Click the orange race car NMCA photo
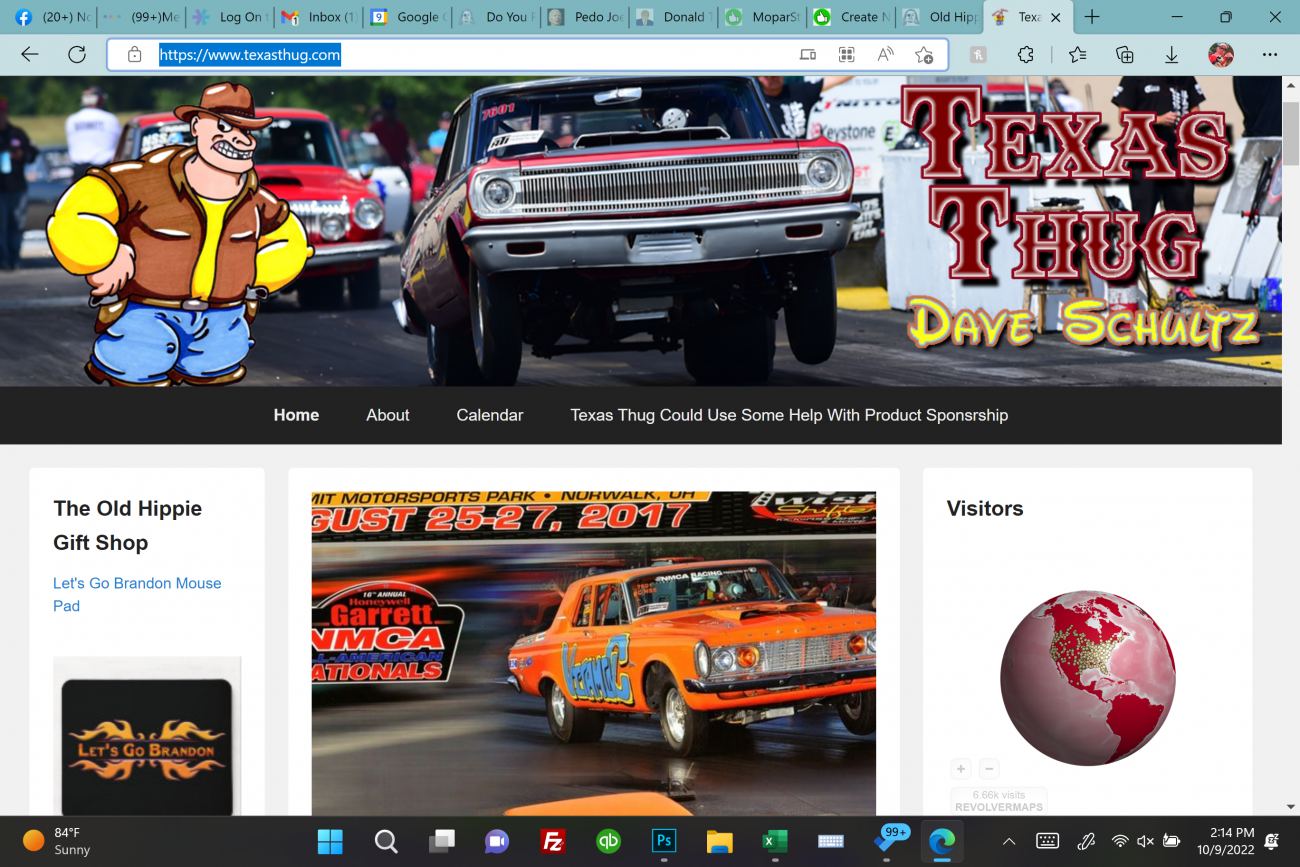Screen dimensions: 1300x867 click(594, 654)
